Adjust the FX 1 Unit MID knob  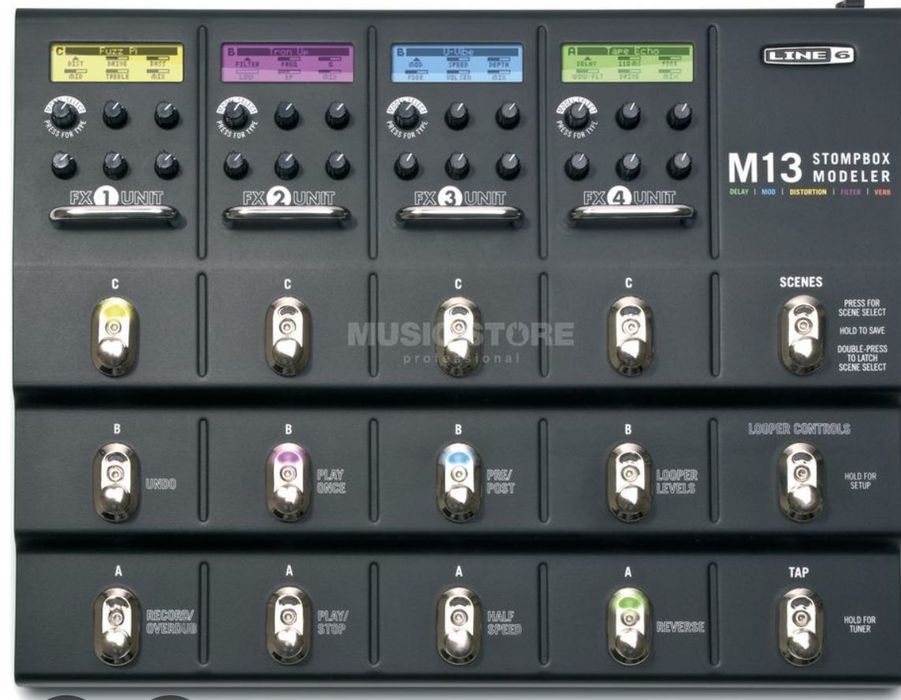(64, 166)
